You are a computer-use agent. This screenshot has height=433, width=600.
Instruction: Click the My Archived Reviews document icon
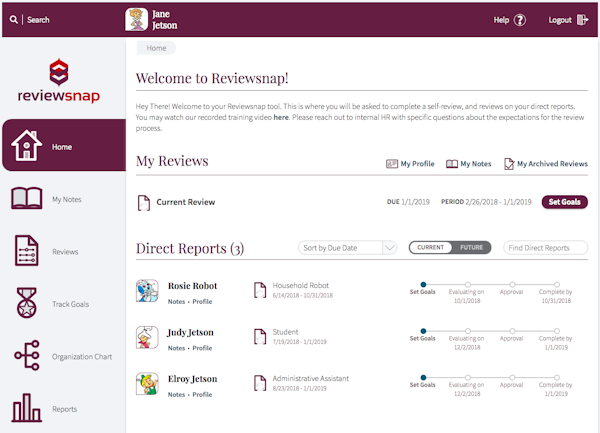click(x=509, y=164)
